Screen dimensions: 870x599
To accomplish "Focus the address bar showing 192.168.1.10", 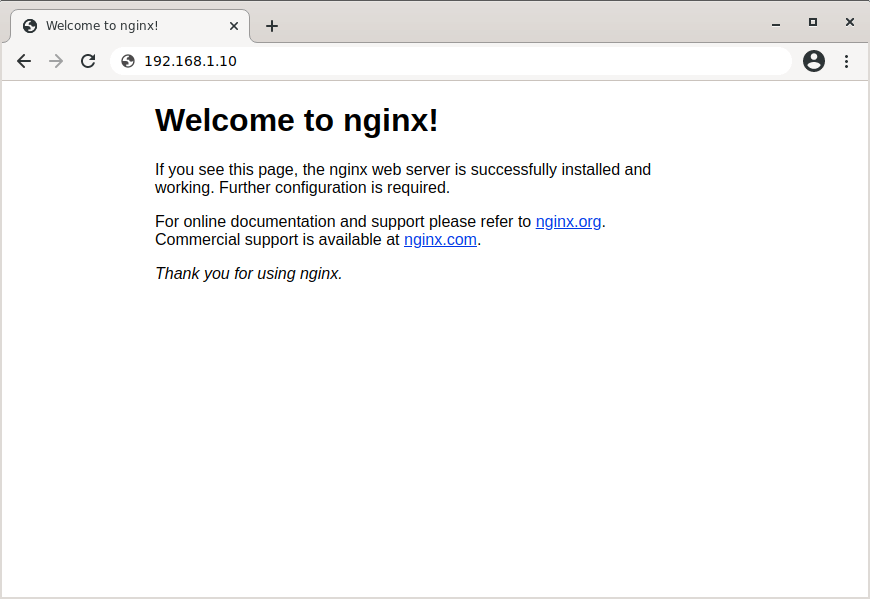I will [x=451, y=61].
